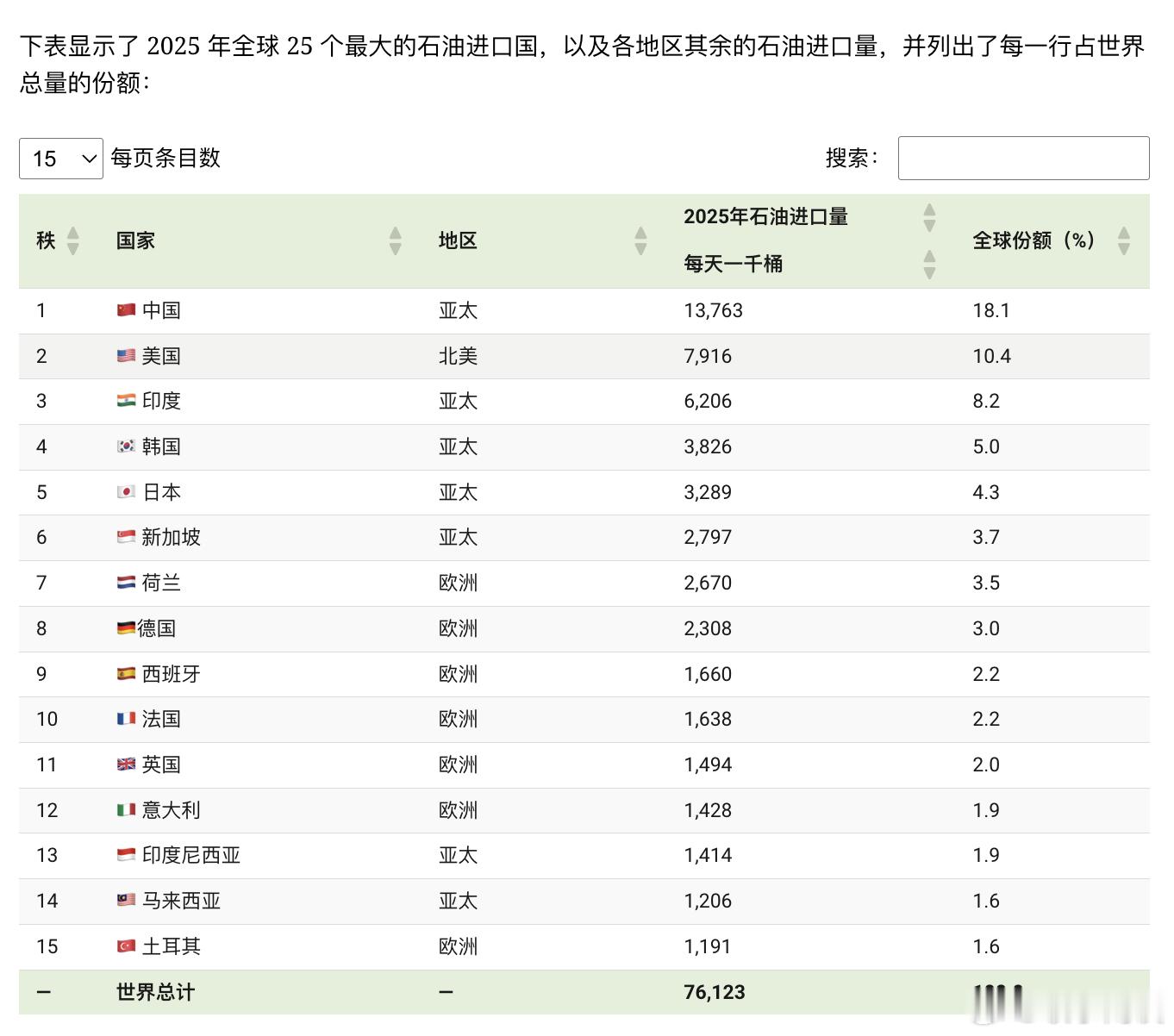Click the South Korea flag by 韩国
Image resolution: width=1174 pixels, height=1036 pixels.
click(x=127, y=446)
